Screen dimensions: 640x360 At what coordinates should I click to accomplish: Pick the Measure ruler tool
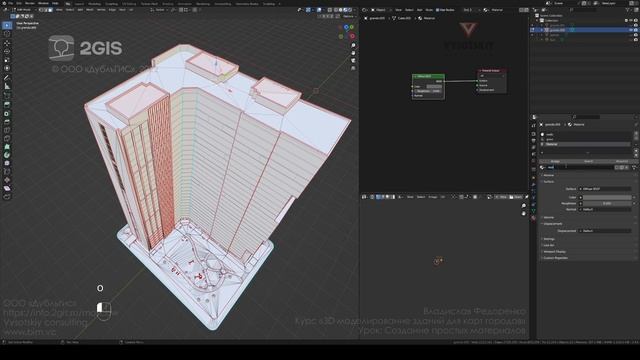click(7, 86)
